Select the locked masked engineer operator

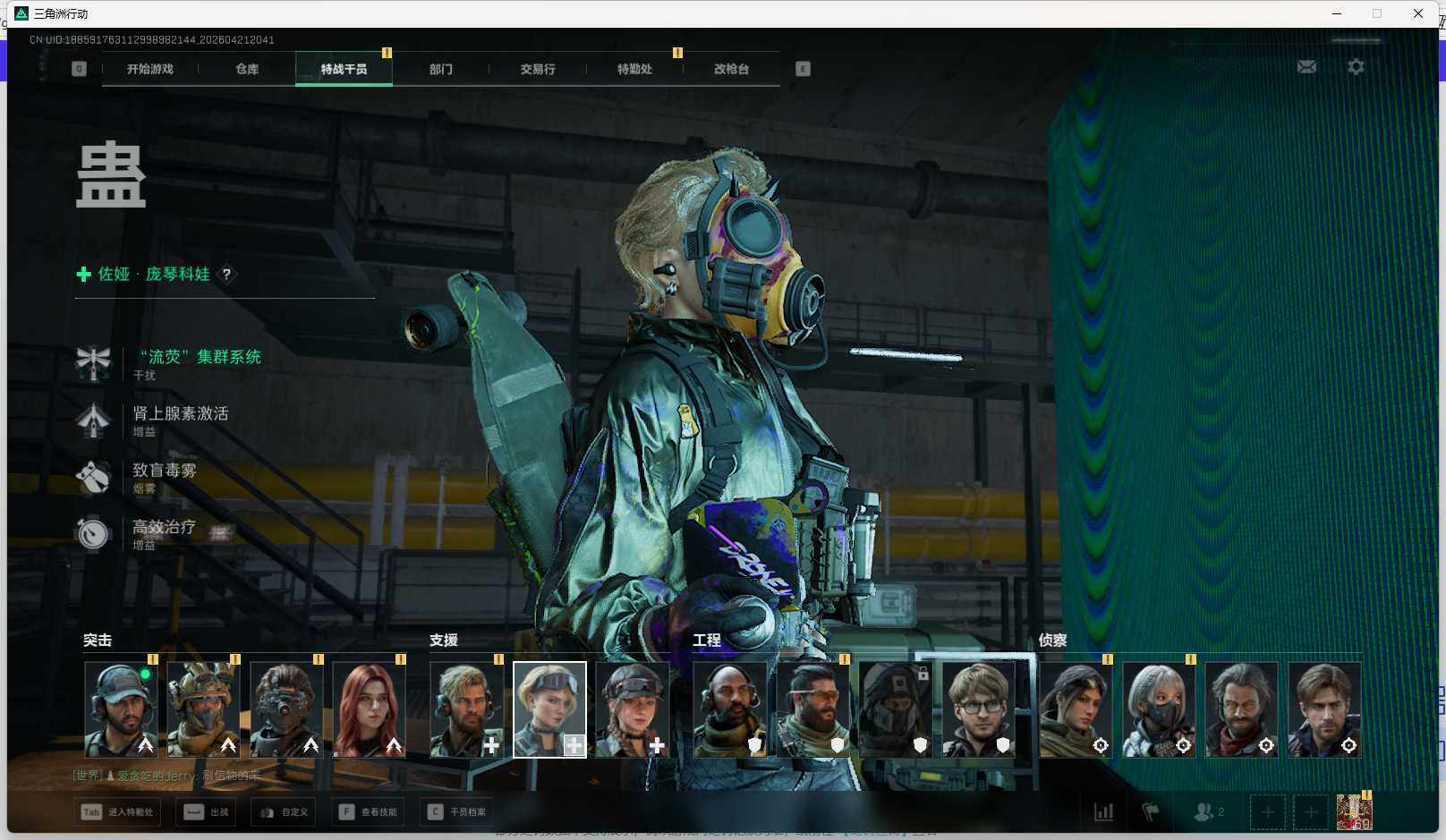tap(896, 709)
